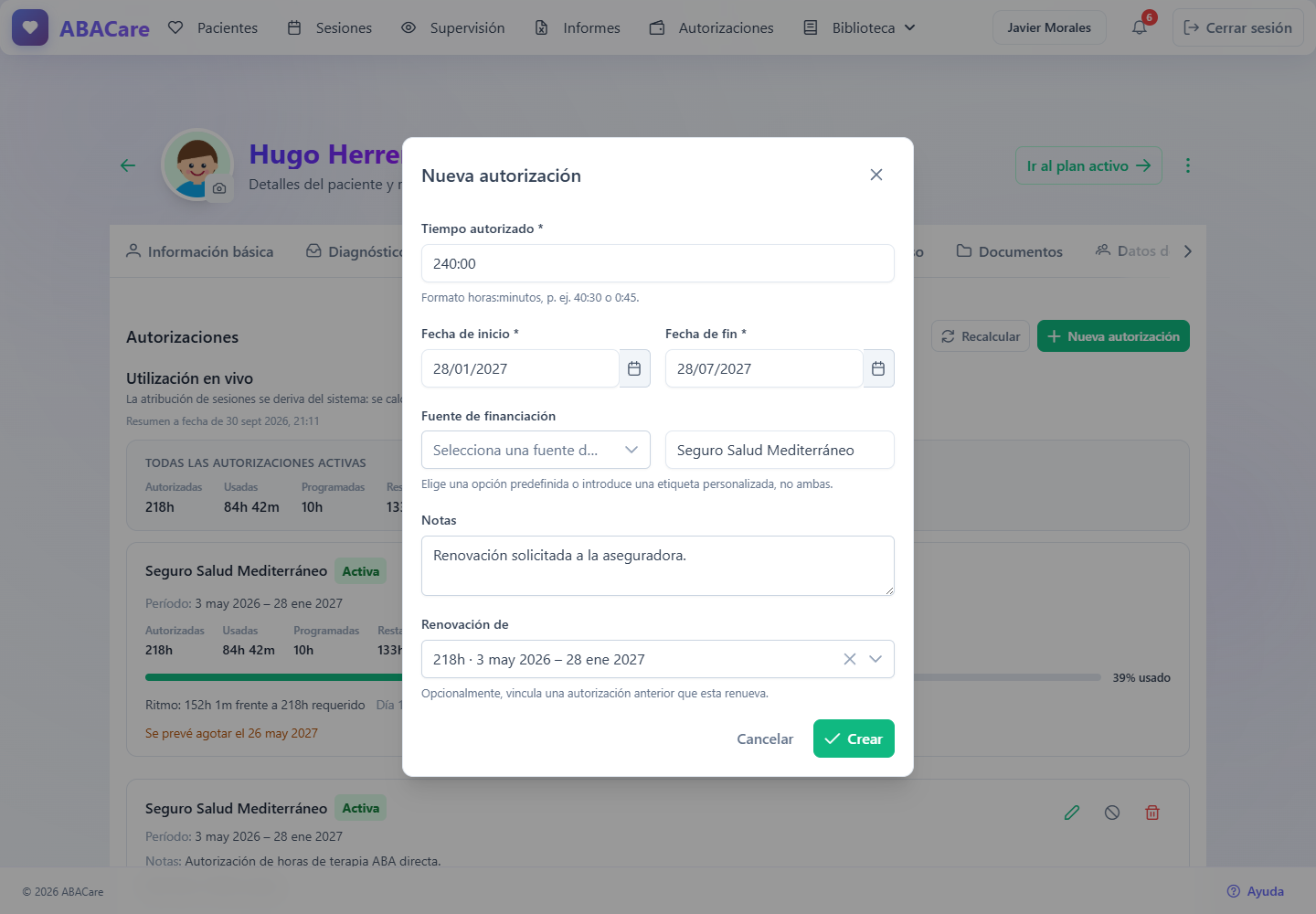Go back using the left arrow
Screen dimensions: 1316x914
[128, 165]
